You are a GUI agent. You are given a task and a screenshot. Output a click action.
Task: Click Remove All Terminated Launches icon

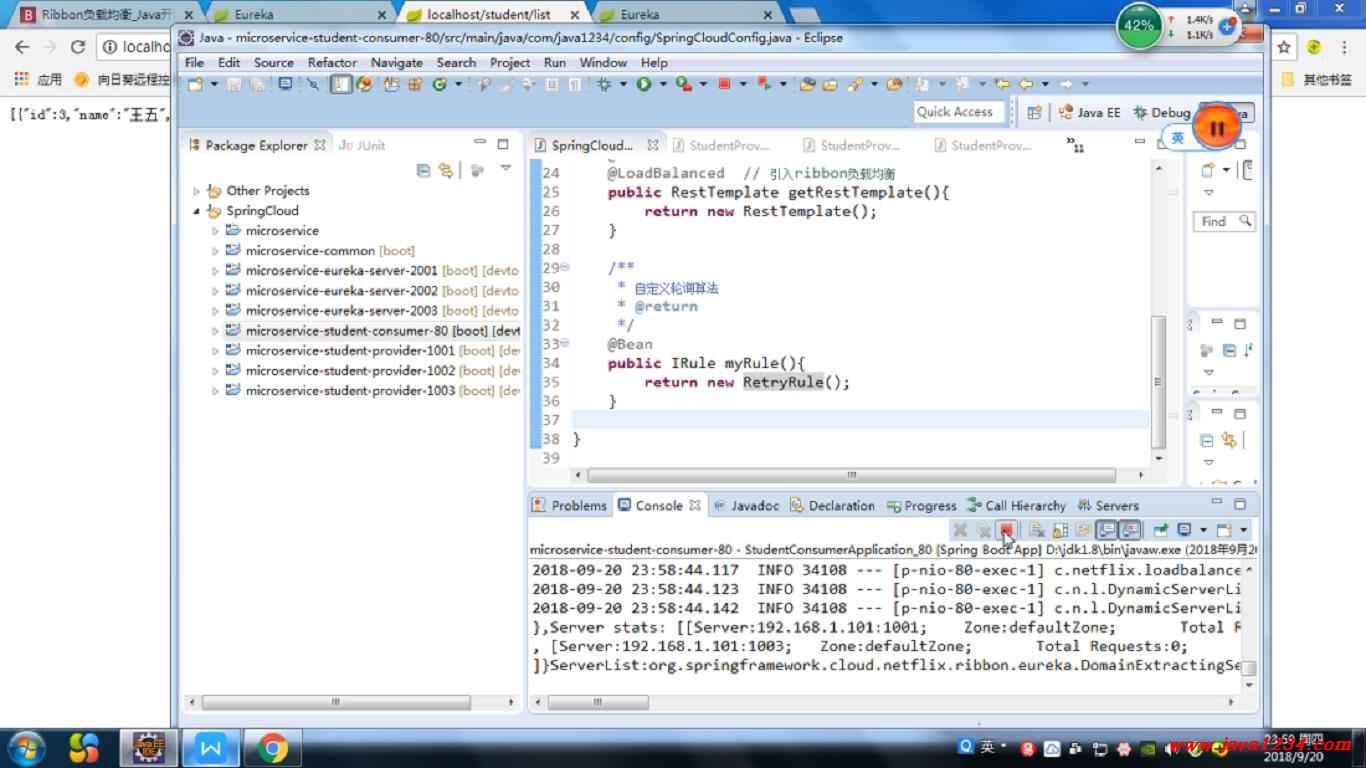985,530
